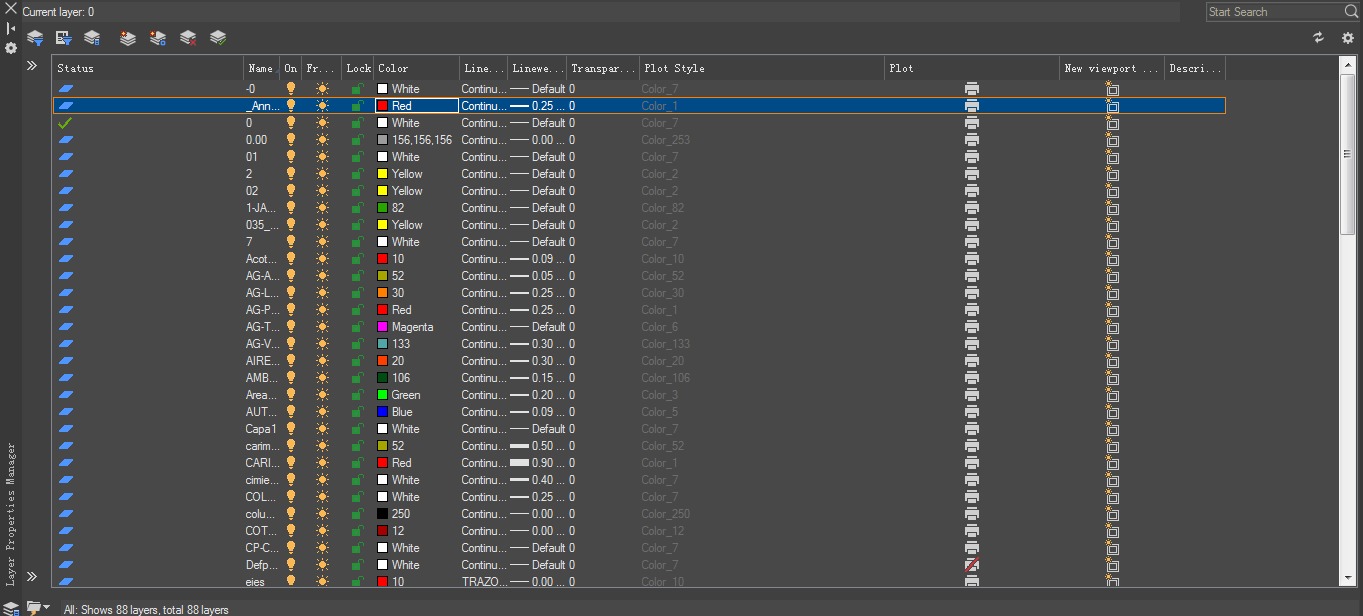Screen dimensions: 1363x616
Task: Open the Layer States Manager
Action: coord(92,37)
